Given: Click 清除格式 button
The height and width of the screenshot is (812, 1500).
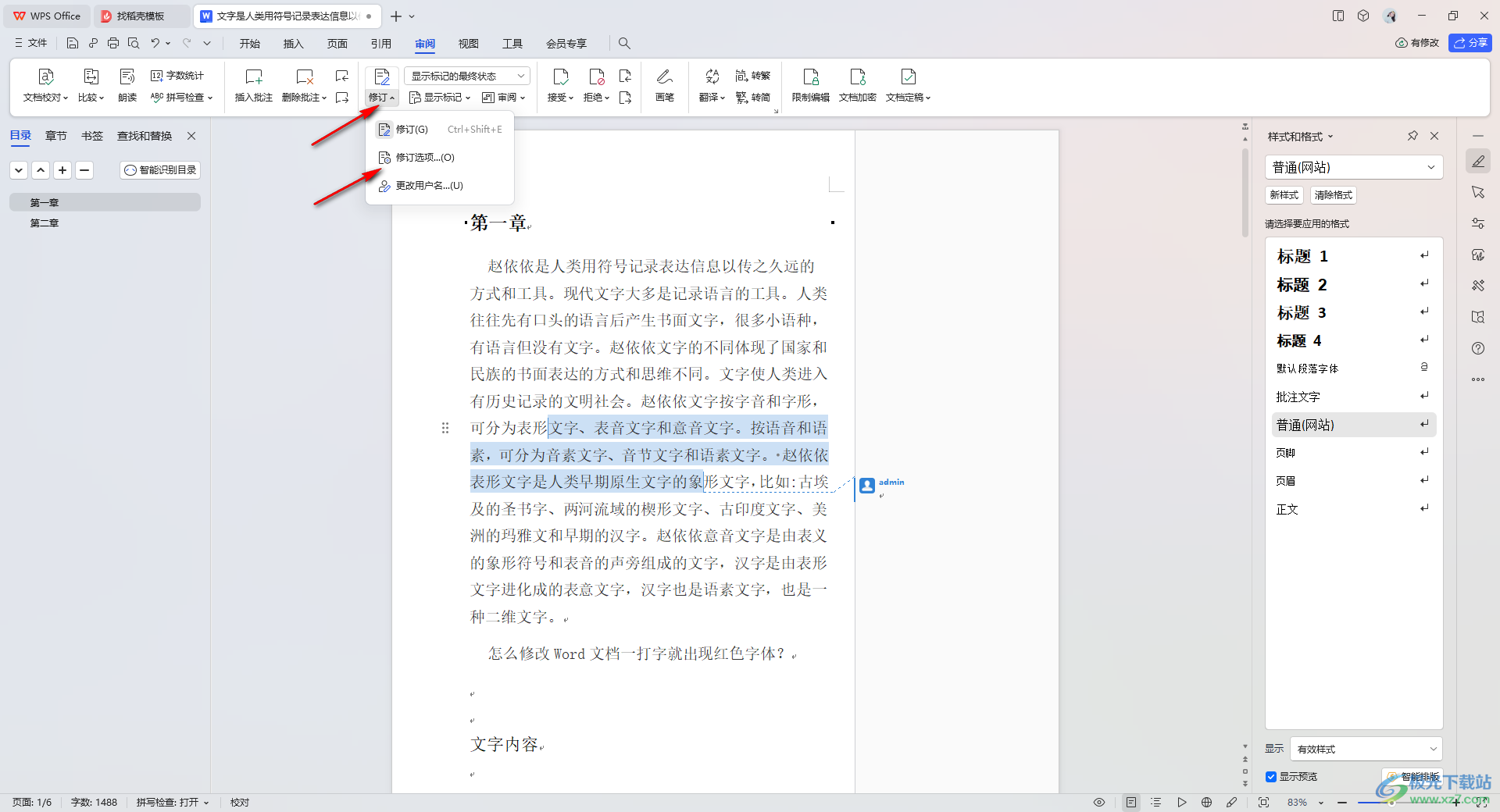Looking at the screenshot, I should 1334,195.
